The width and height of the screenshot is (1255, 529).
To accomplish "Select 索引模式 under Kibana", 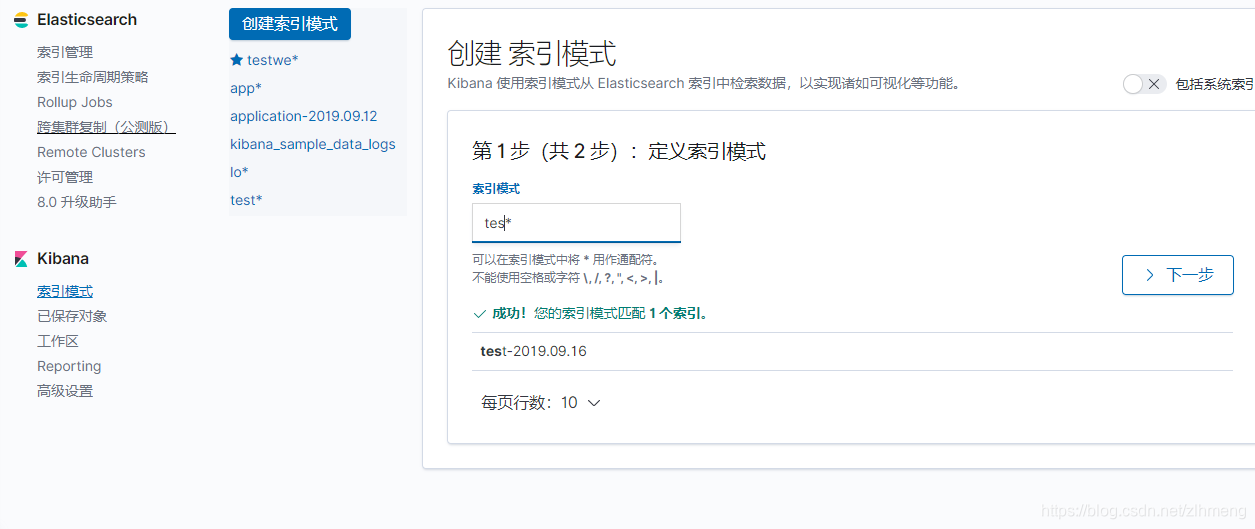I will click(65, 291).
